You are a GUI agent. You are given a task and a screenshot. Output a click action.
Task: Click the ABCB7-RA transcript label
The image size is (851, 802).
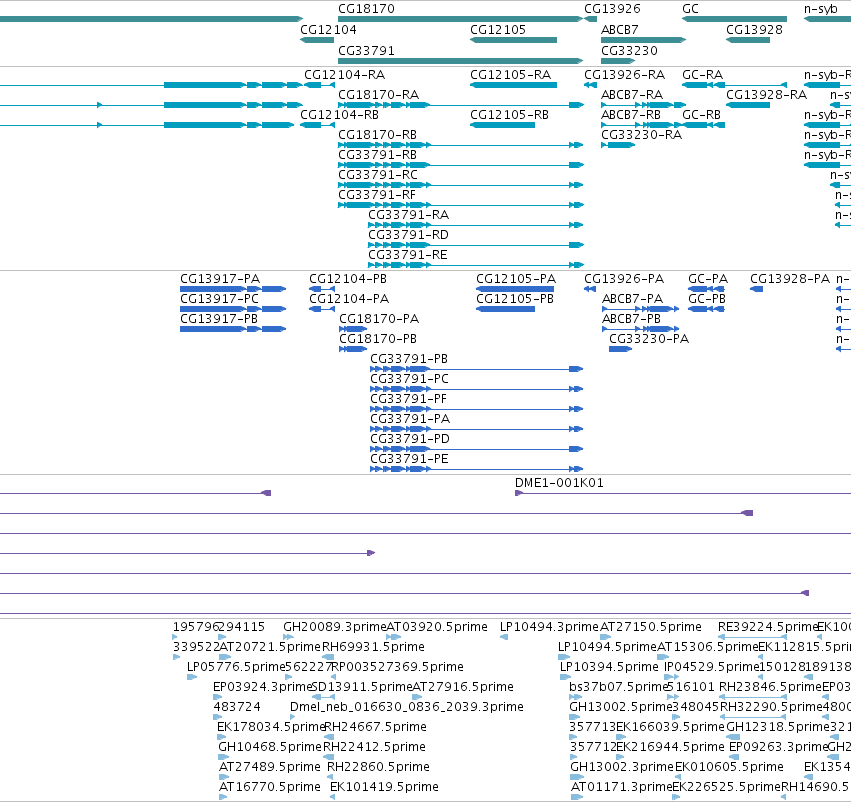click(x=632, y=95)
